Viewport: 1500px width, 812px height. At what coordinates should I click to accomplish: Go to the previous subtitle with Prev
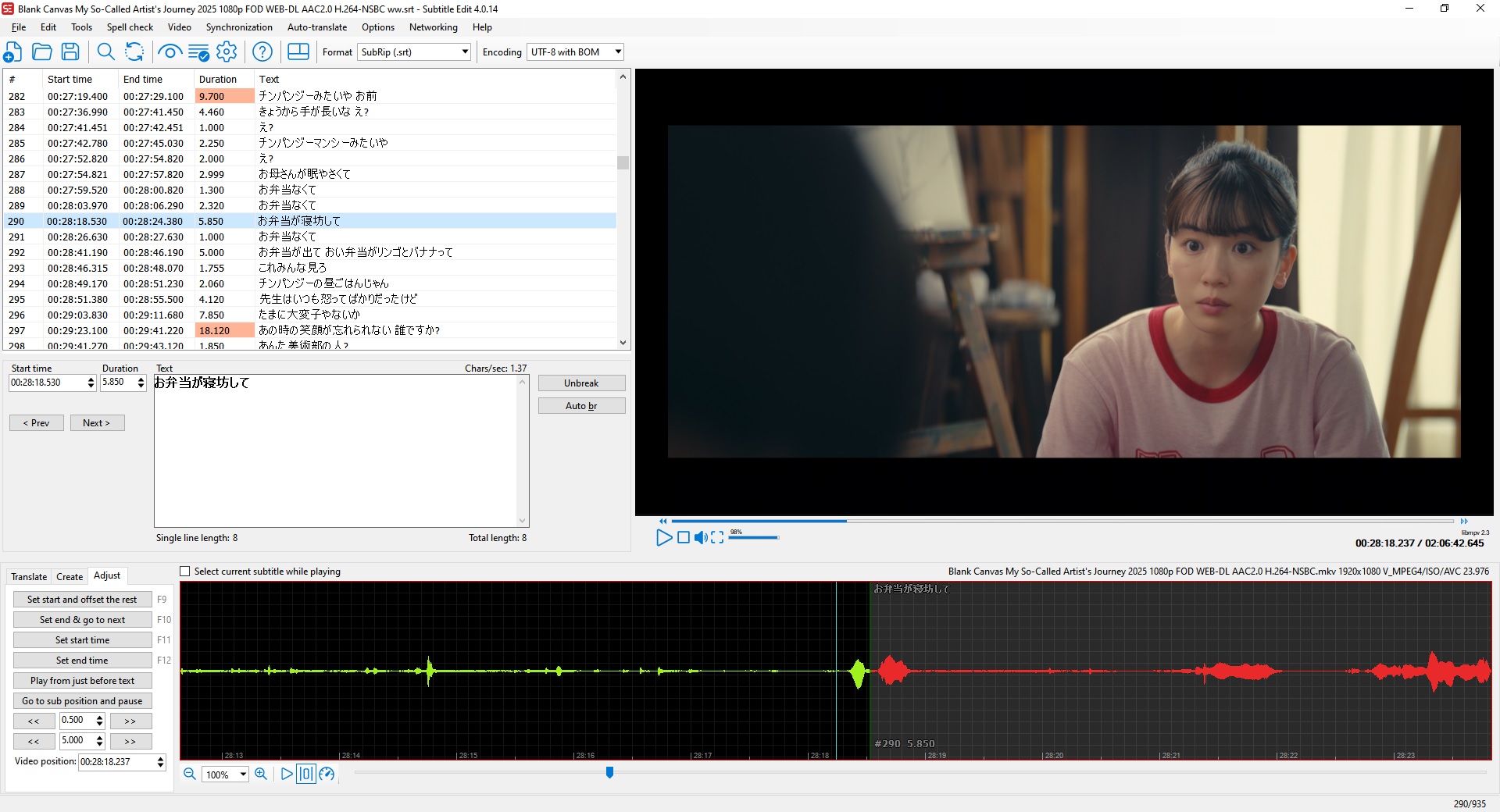point(37,423)
